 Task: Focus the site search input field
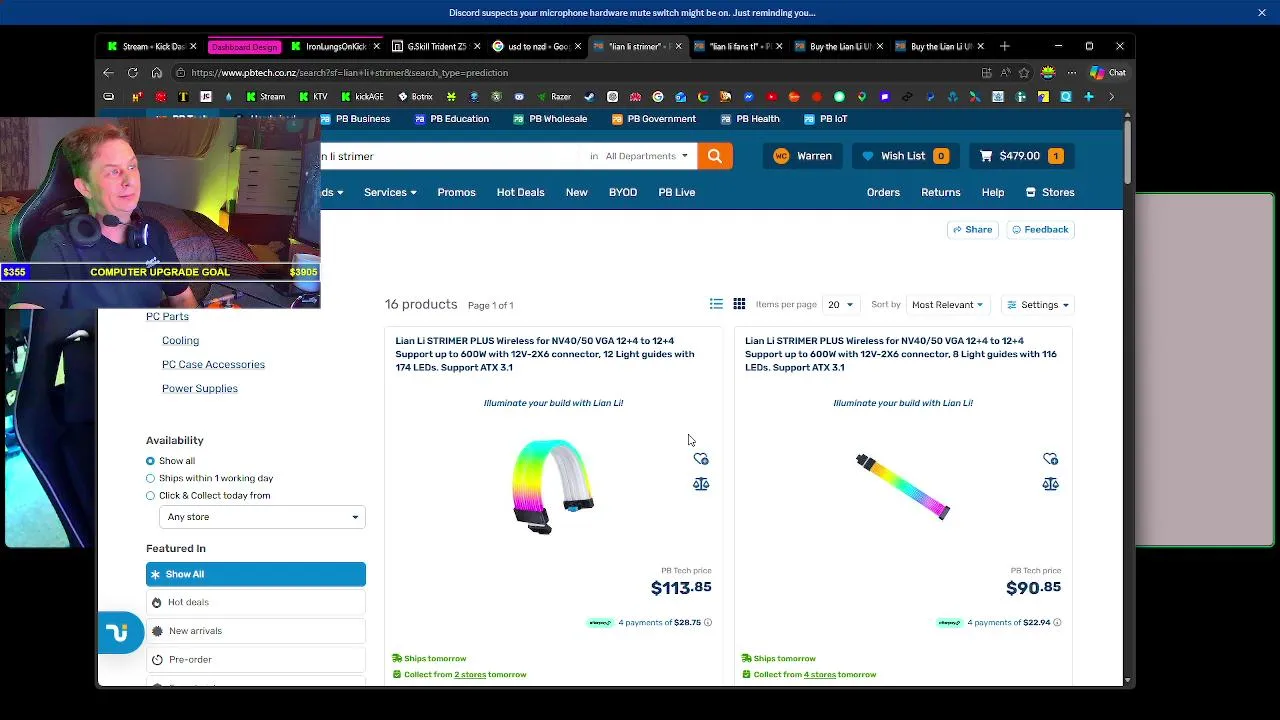point(450,156)
